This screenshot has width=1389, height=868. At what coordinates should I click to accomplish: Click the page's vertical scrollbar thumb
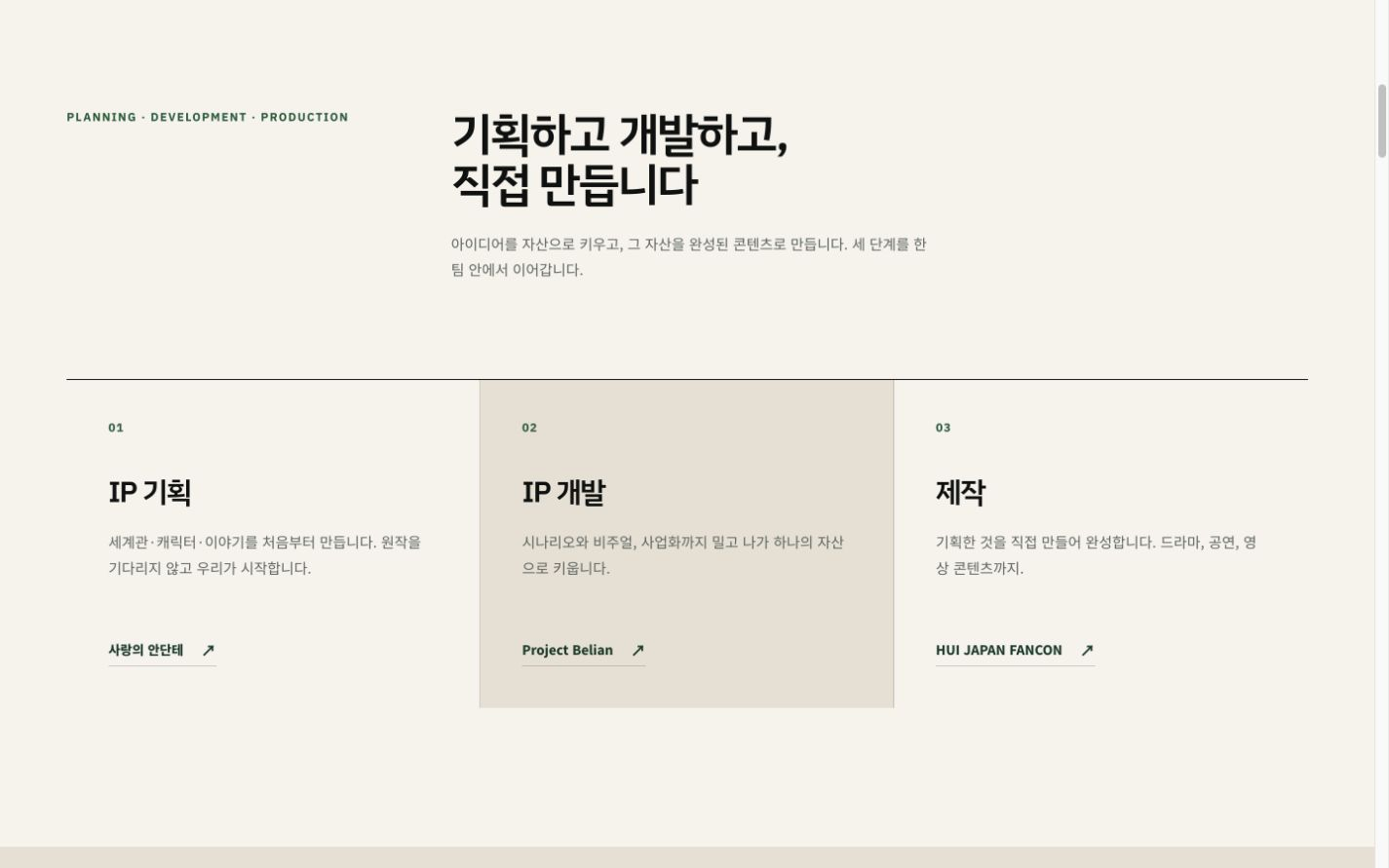(1381, 121)
